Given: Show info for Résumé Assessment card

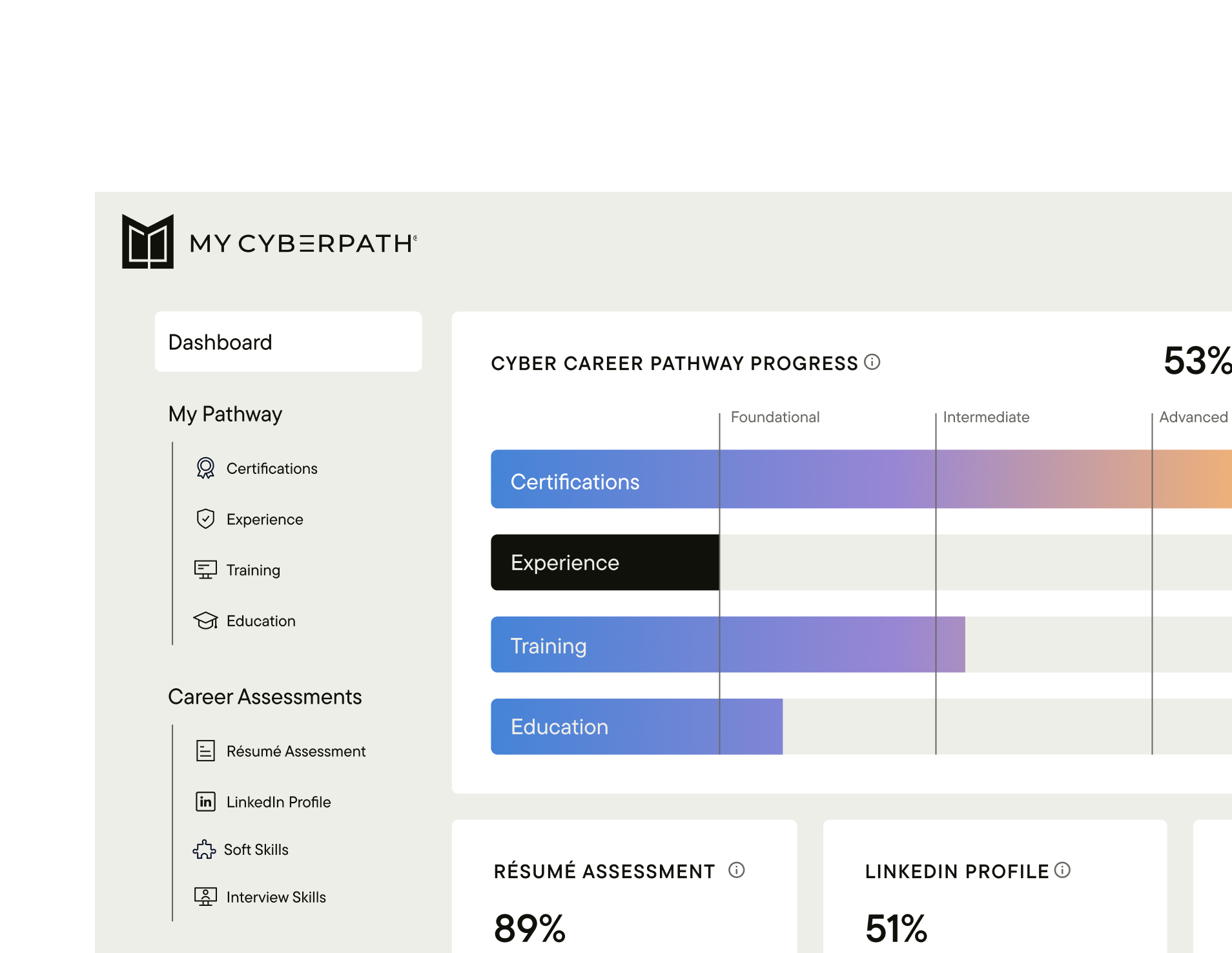Looking at the screenshot, I should pos(736,870).
